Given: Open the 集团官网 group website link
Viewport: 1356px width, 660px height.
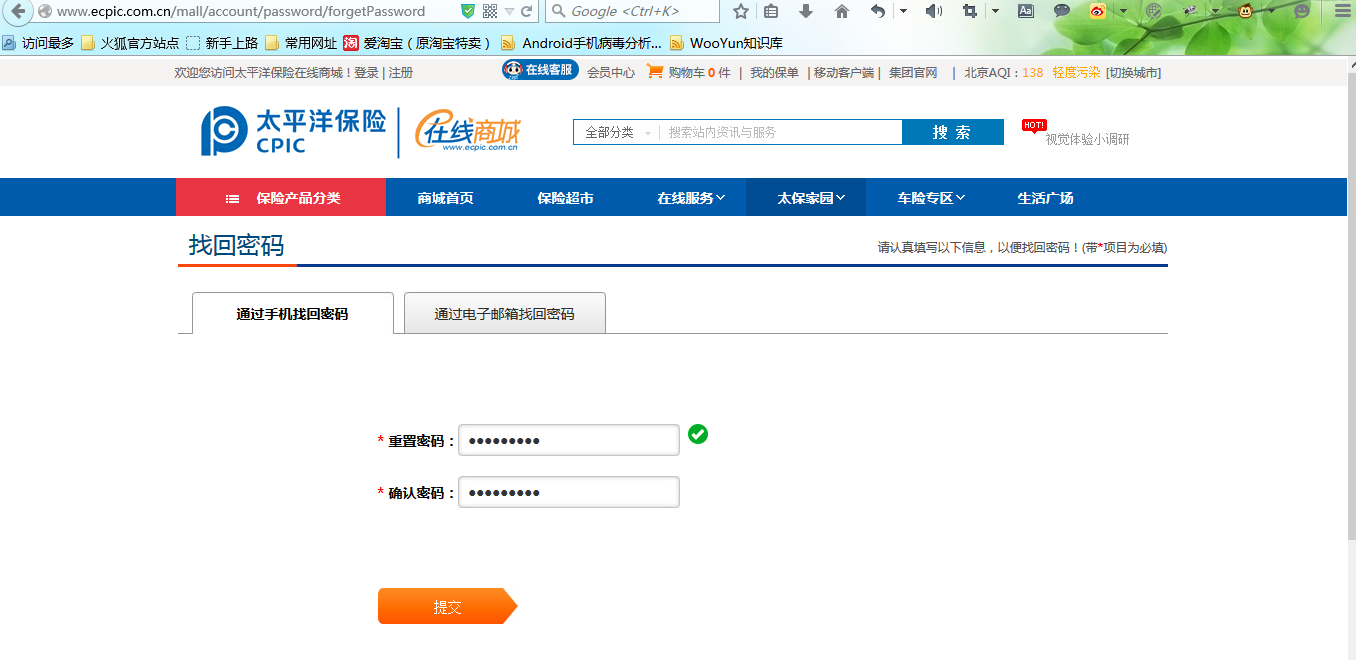Looking at the screenshot, I should pyautogui.click(x=913, y=72).
